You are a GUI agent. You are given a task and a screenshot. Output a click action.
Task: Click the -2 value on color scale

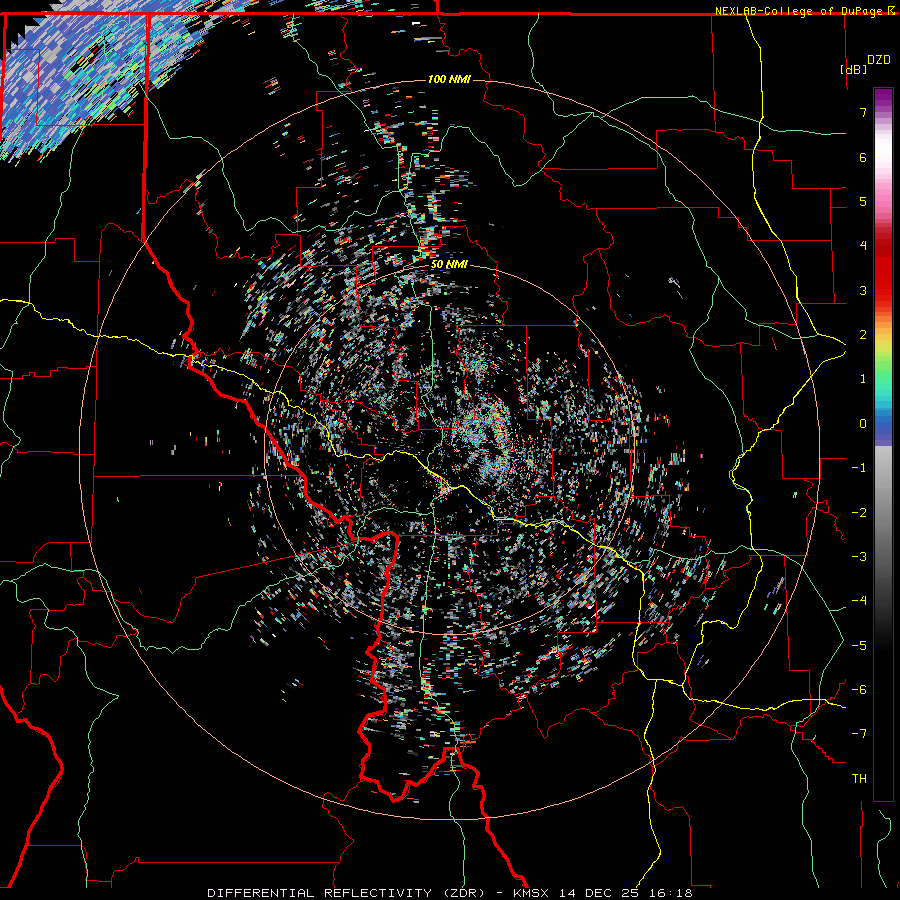click(859, 513)
